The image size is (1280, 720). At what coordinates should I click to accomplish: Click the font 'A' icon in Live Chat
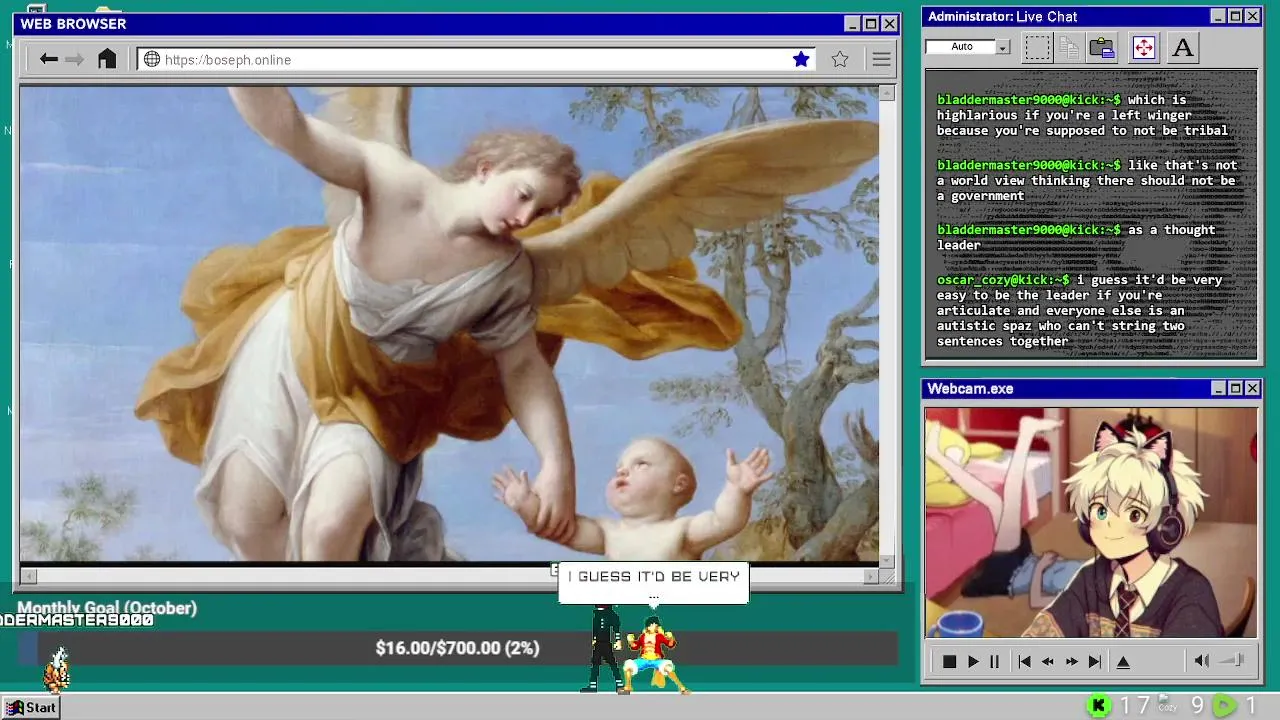1183,47
